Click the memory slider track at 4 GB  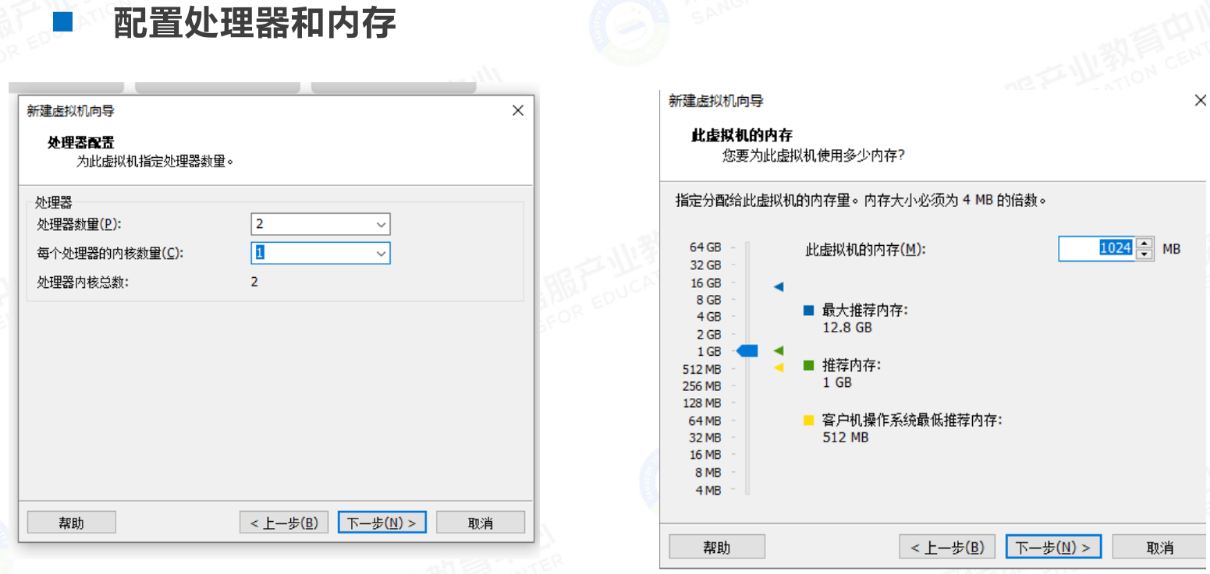click(747, 317)
